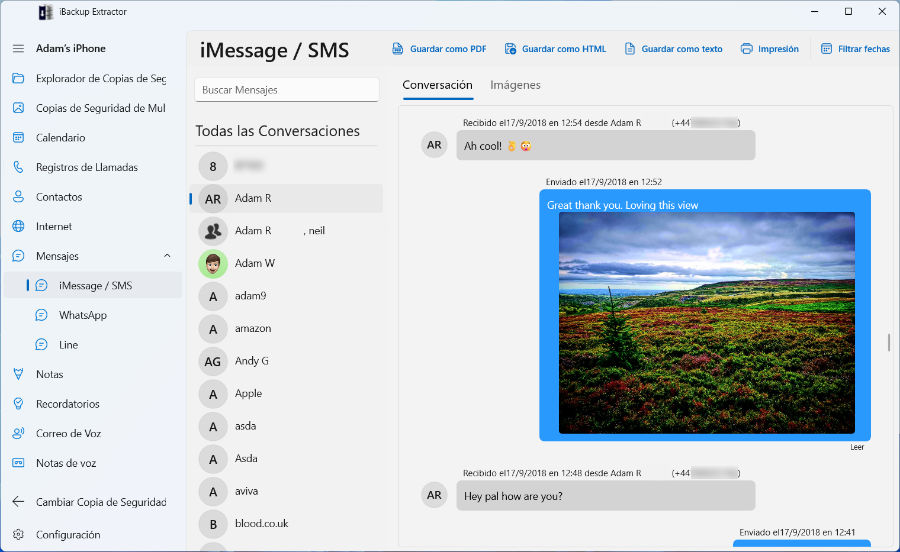This screenshot has height=552, width=900.
Task: Click the iMessage / SMS sidebar chat icon
Action: pos(41,285)
